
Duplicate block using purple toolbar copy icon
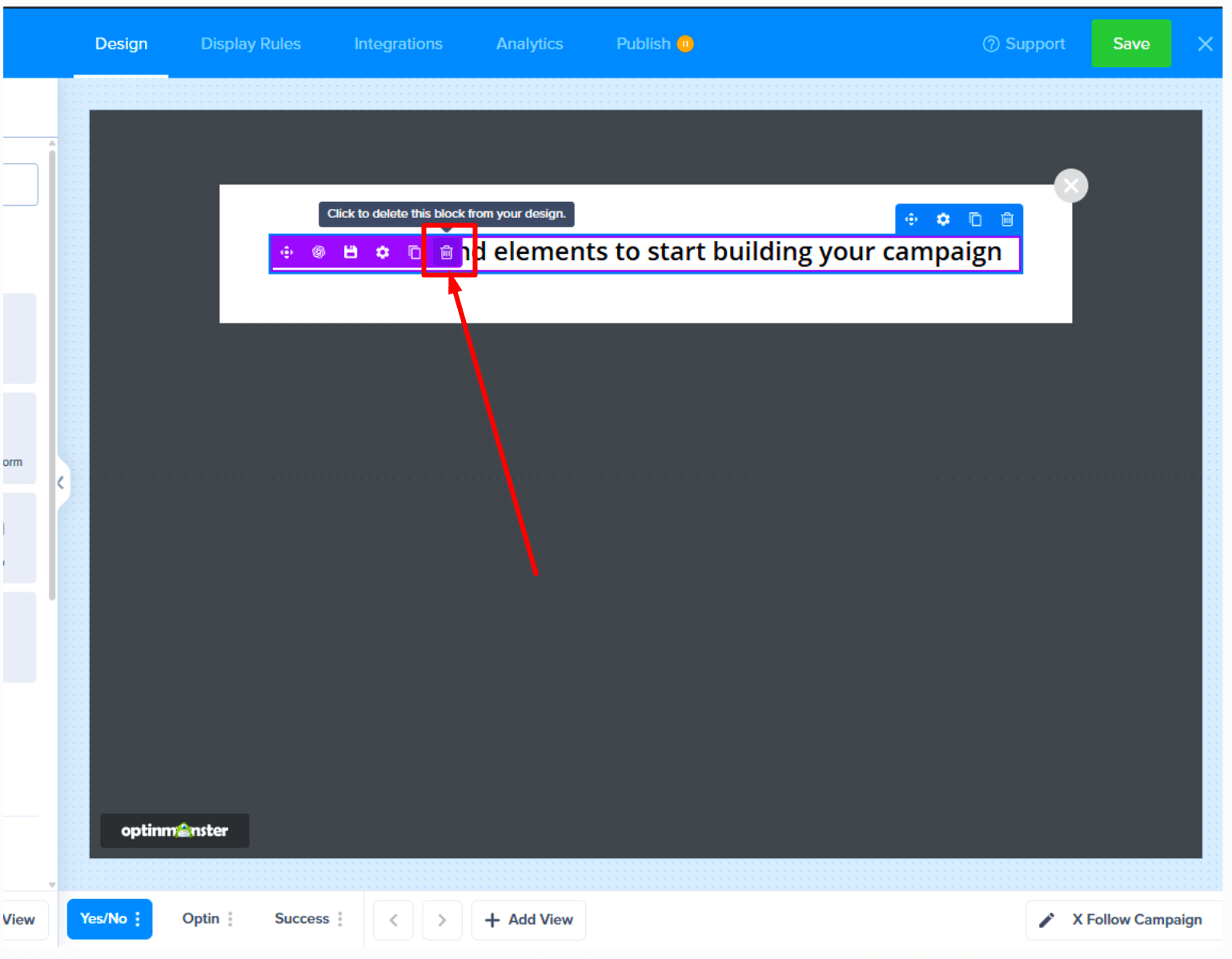point(414,252)
